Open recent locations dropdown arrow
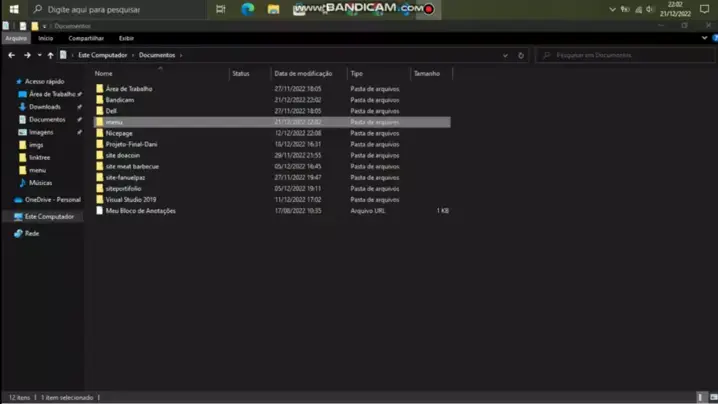The image size is (718, 404). (39, 55)
